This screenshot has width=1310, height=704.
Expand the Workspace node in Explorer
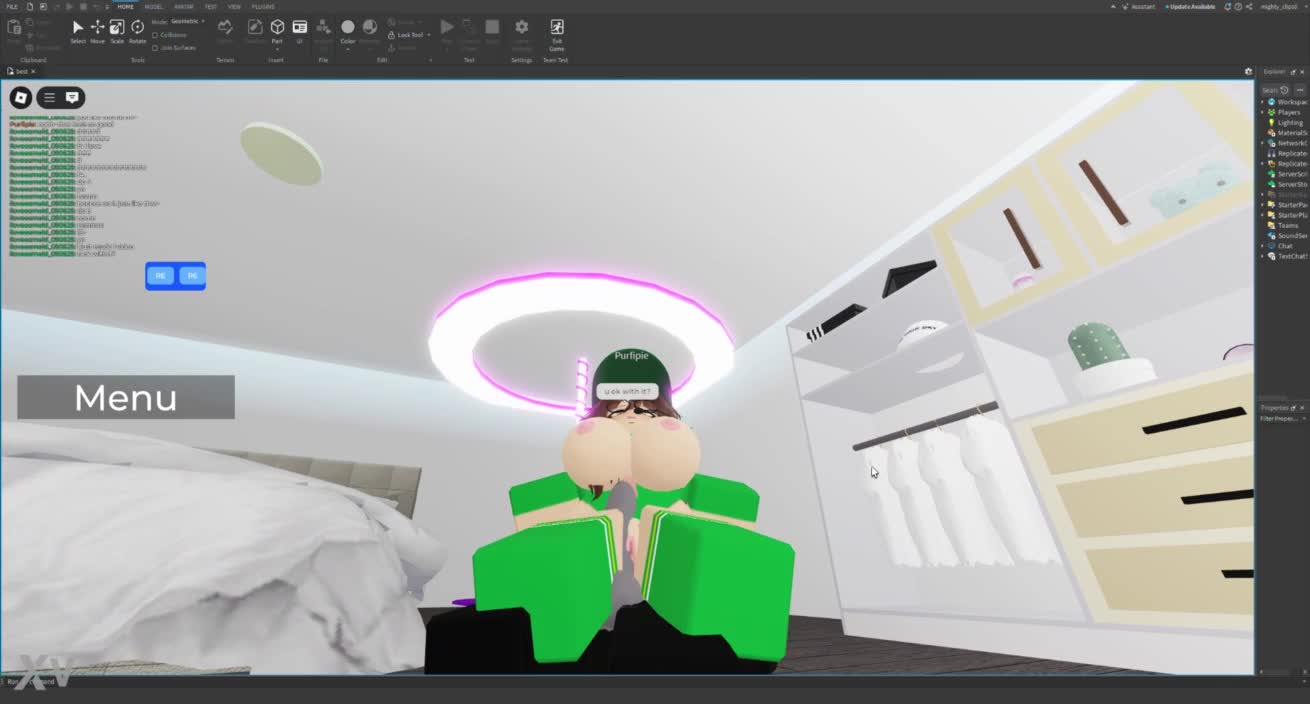tap(1262, 102)
